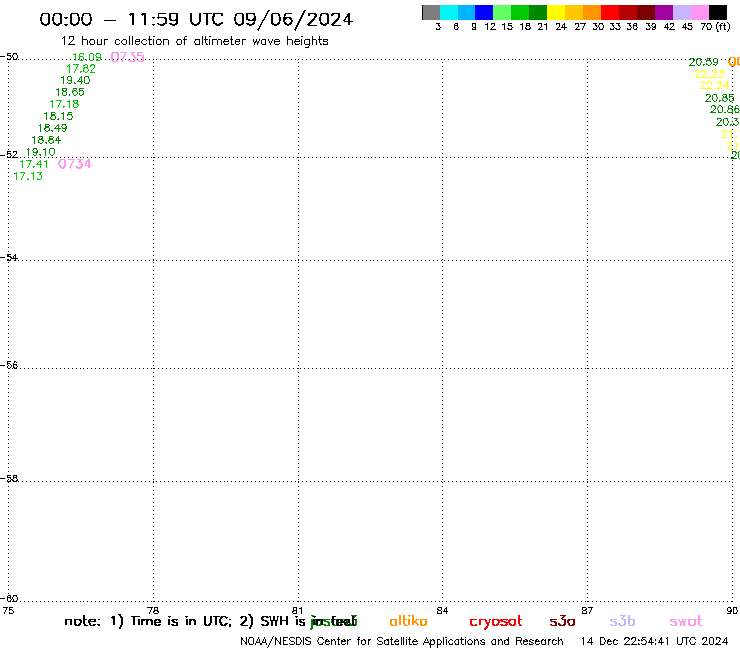This screenshot has height=650, width=740.
Task: Click the swot satellite legend label
Action: (x=686, y=622)
